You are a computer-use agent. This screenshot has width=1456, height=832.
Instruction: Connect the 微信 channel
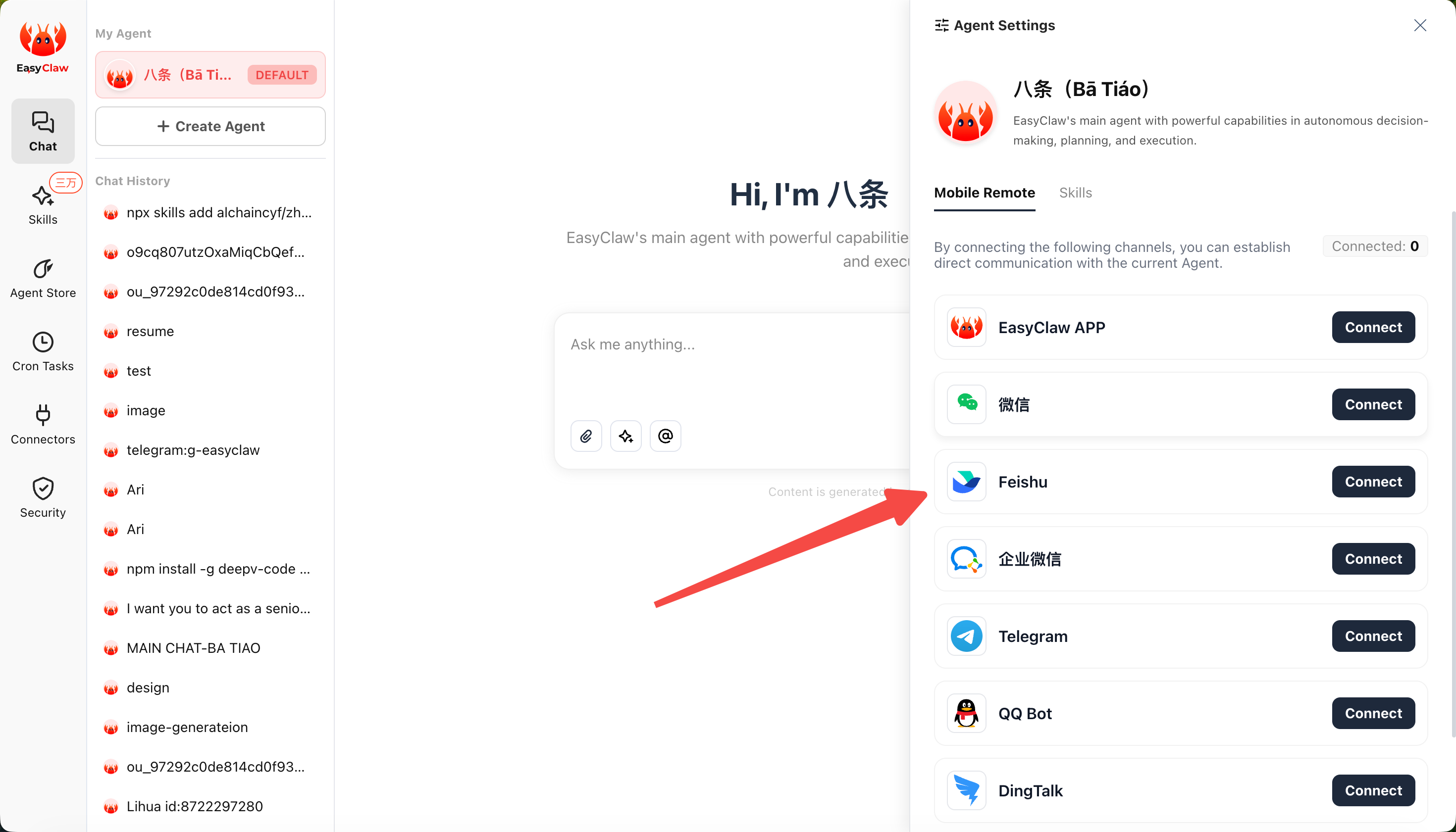[x=1373, y=404]
